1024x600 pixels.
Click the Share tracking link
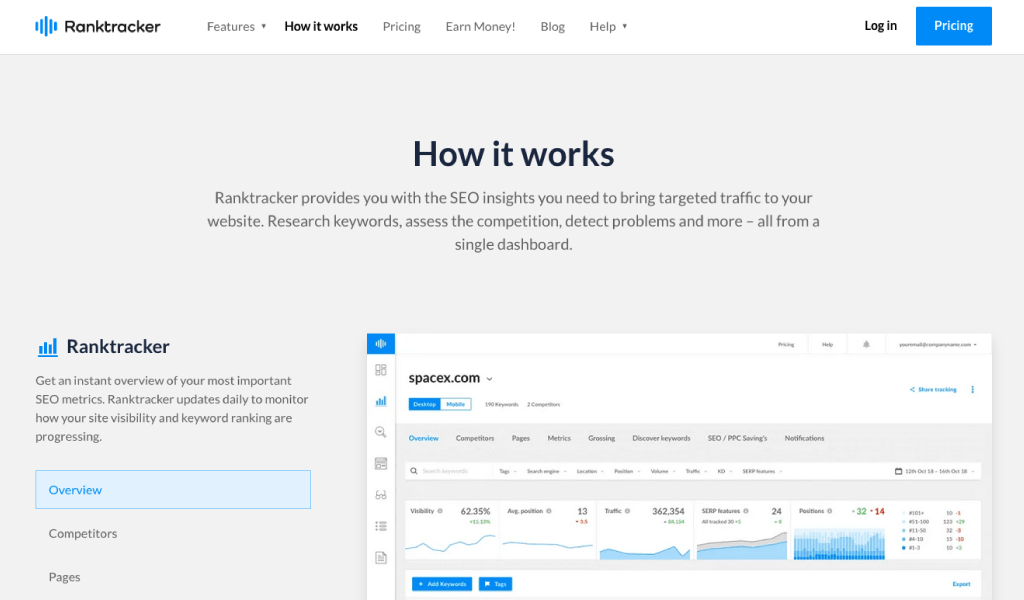933,389
